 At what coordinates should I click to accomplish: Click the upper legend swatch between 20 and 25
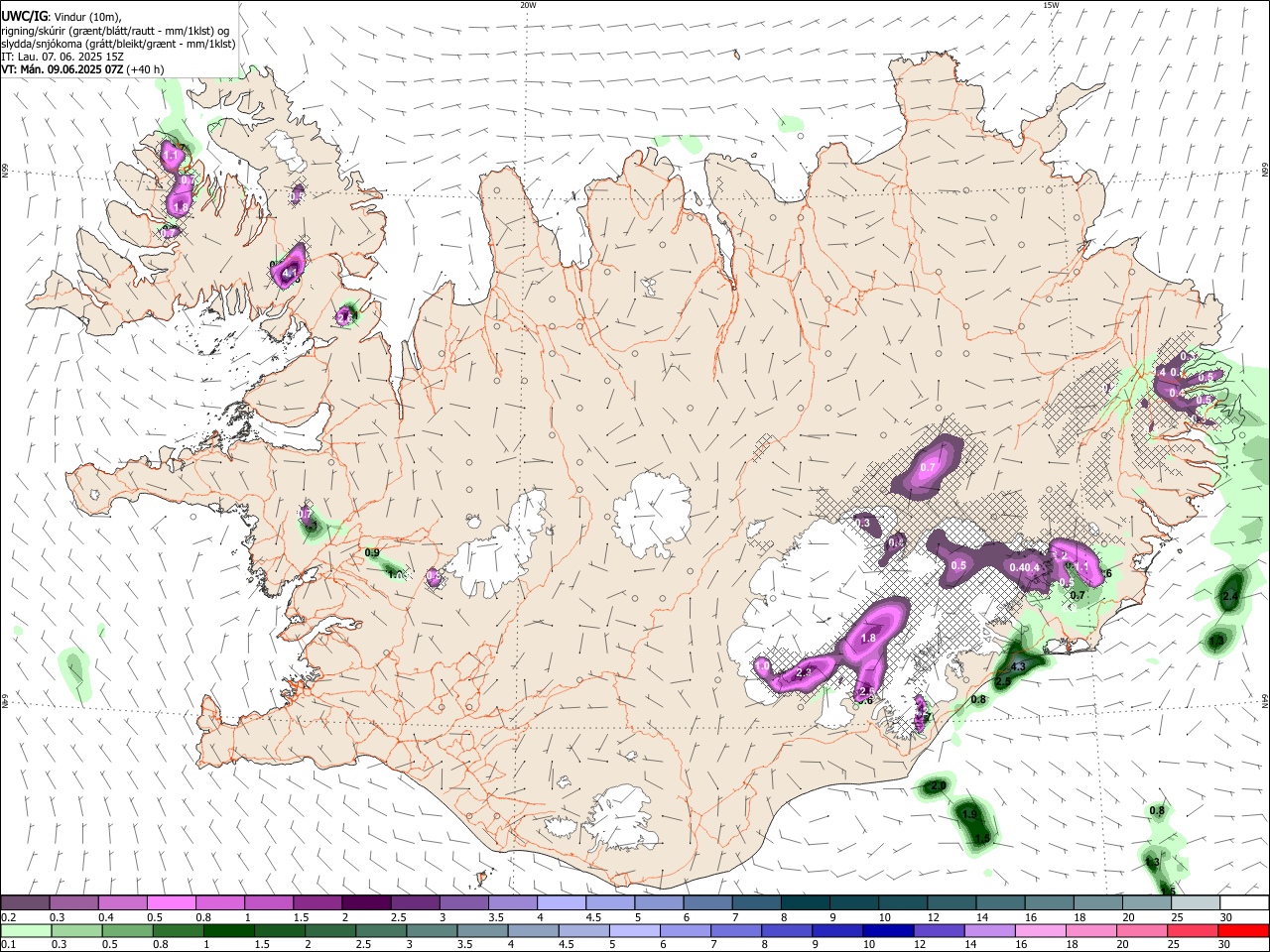(1146, 902)
